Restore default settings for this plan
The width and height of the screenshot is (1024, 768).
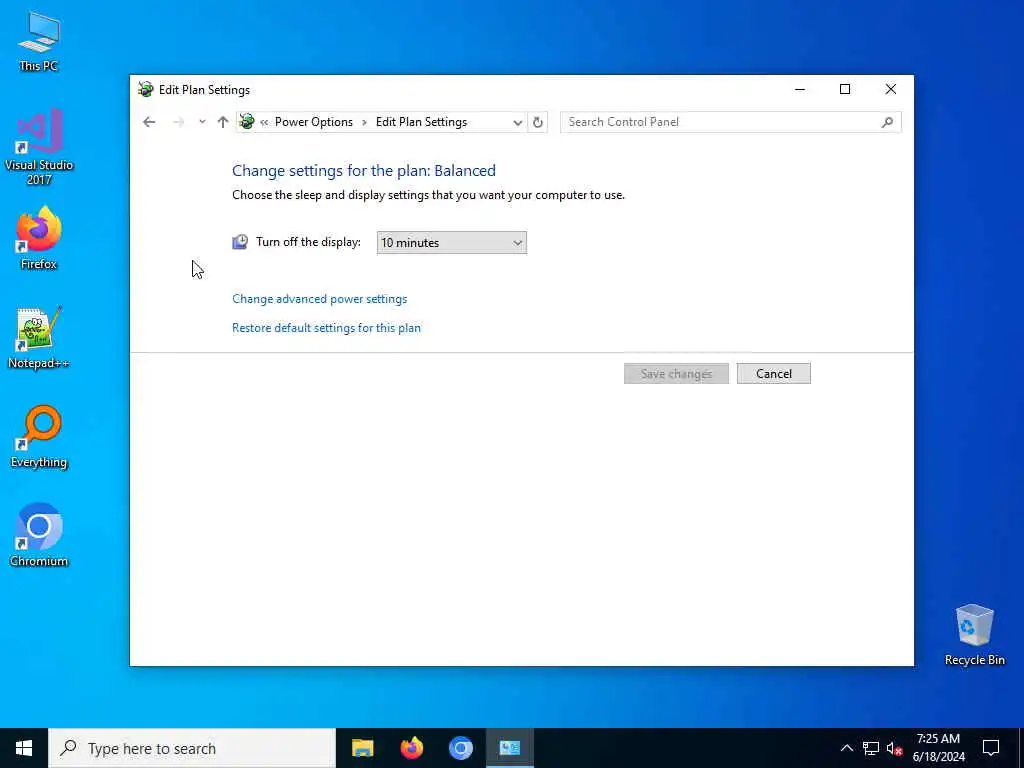pyautogui.click(x=326, y=328)
